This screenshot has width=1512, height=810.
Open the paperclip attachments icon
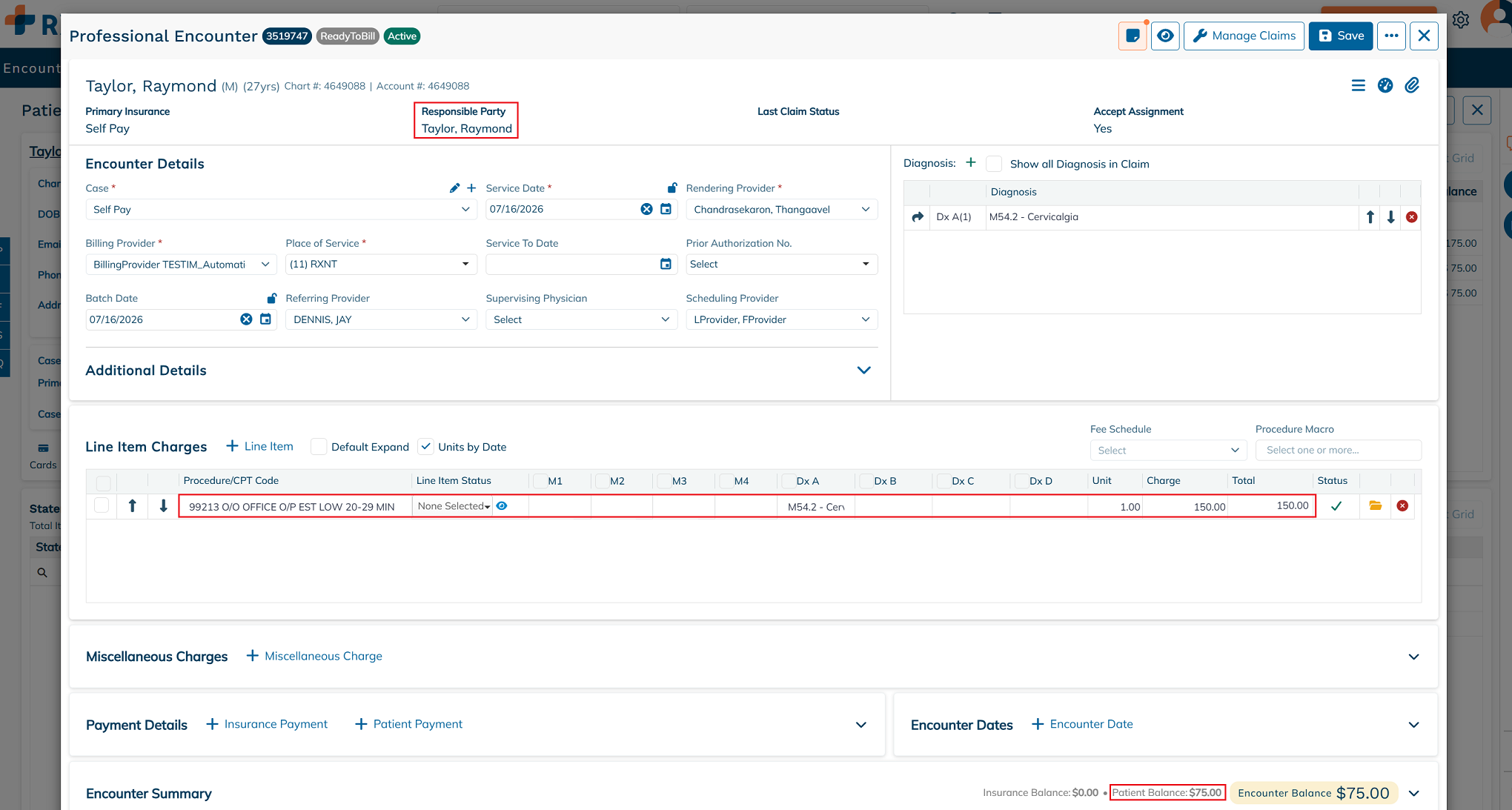(1412, 85)
